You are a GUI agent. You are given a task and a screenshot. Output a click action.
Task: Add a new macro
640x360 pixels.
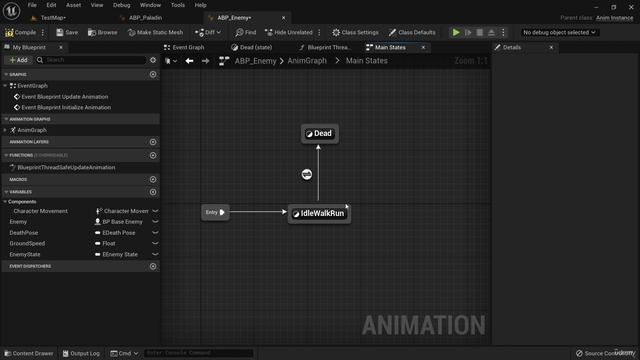(153, 179)
